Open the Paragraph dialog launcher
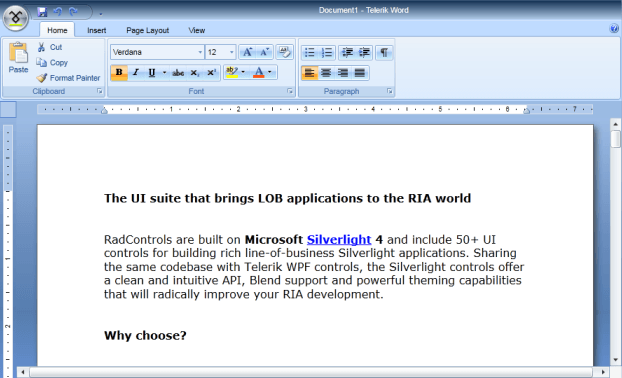This screenshot has width=622, height=378. click(390, 91)
